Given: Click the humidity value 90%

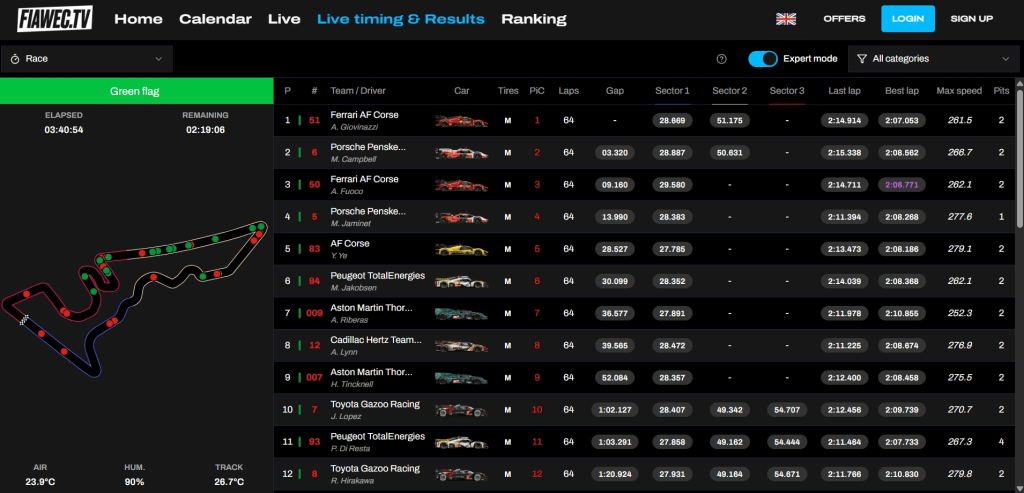Looking at the screenshot, I should tap(135, 482).
